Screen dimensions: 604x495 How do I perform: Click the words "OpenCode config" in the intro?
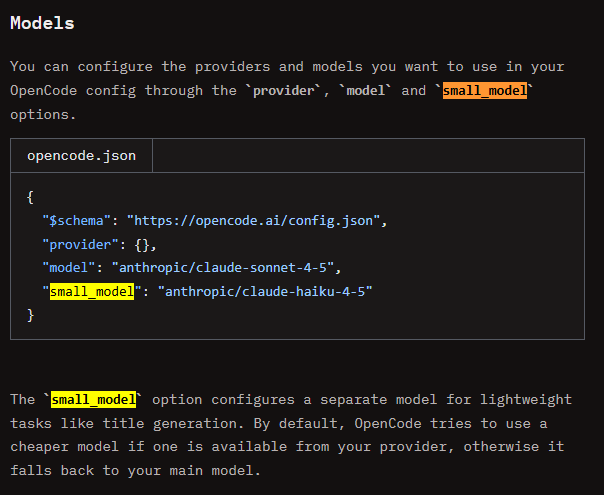tap(73, 91)
